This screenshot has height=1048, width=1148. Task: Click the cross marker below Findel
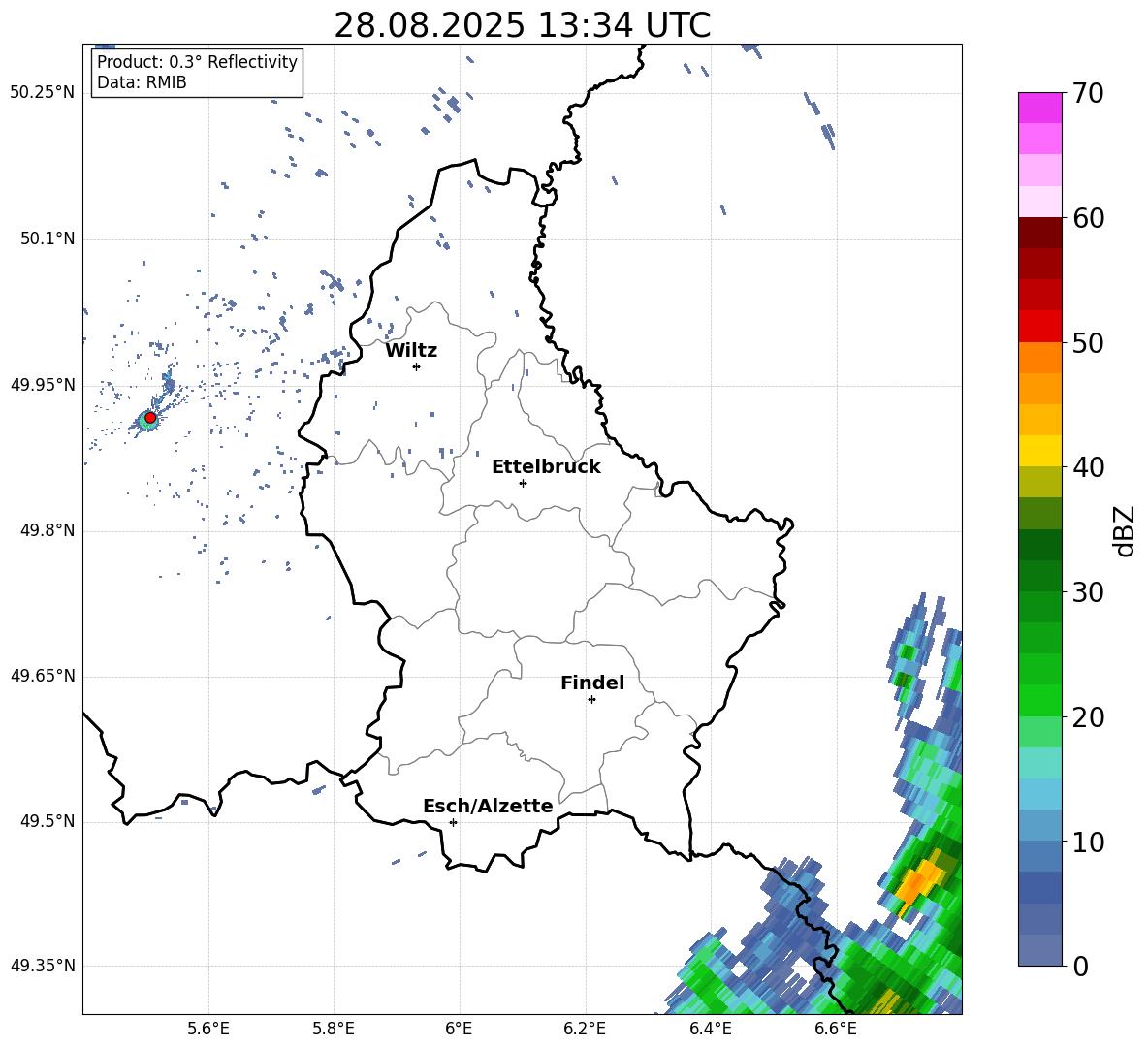pos(591,700)
